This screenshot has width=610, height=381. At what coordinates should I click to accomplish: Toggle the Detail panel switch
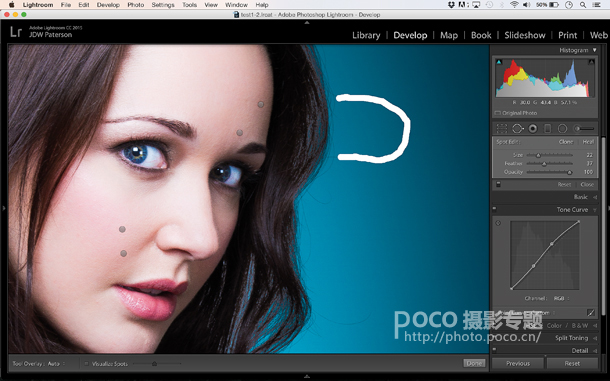pos(494,350)
